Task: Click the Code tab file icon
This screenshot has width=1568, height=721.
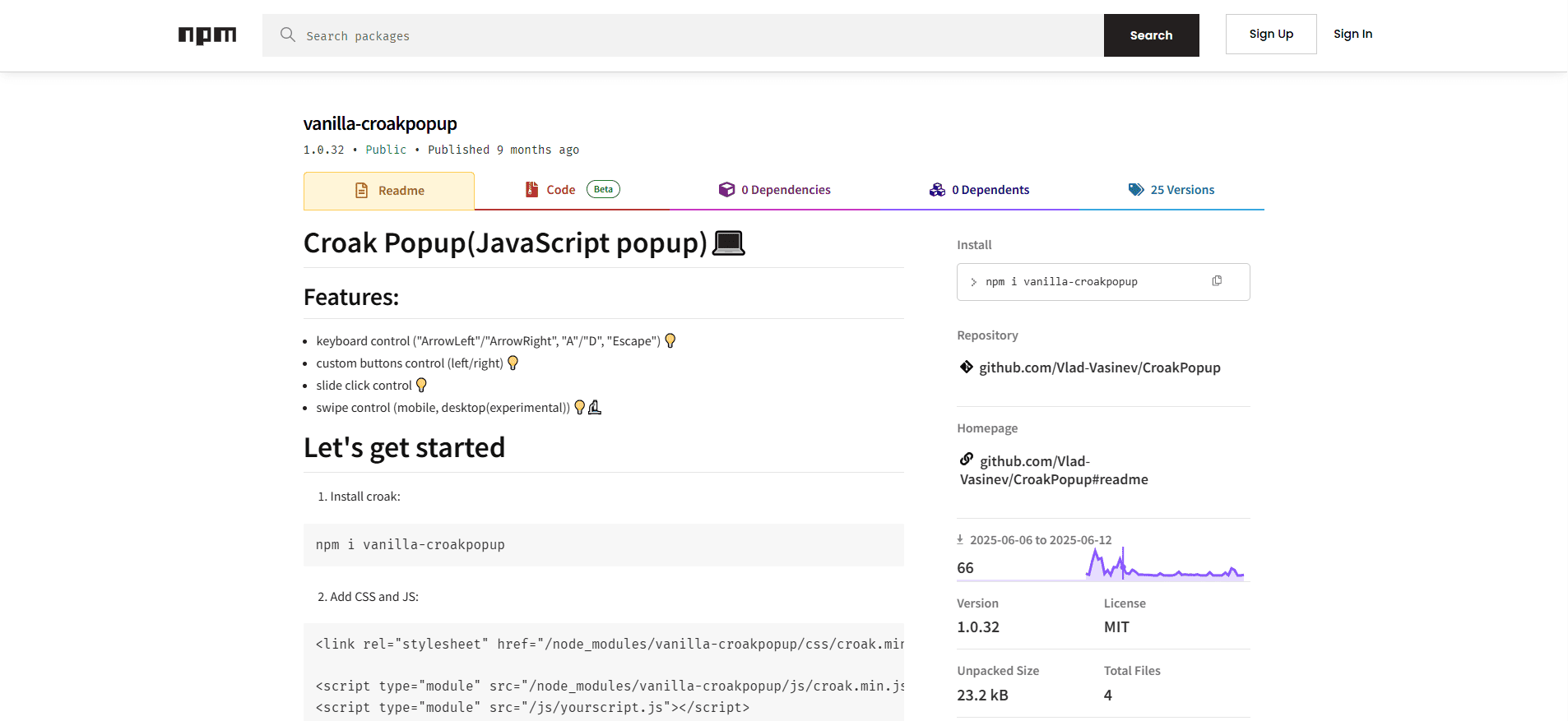Action: (532, 190)
